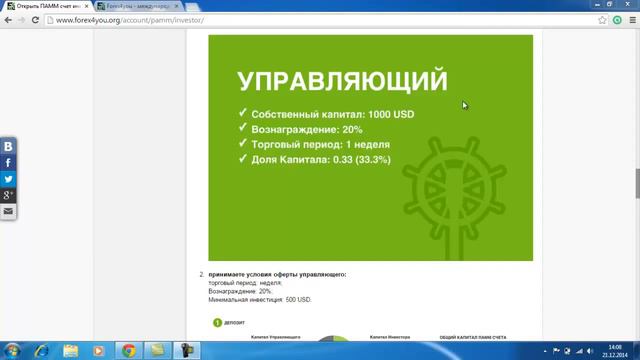
Task: Open the network signal tray icon
Action: [x=579, y=351]
